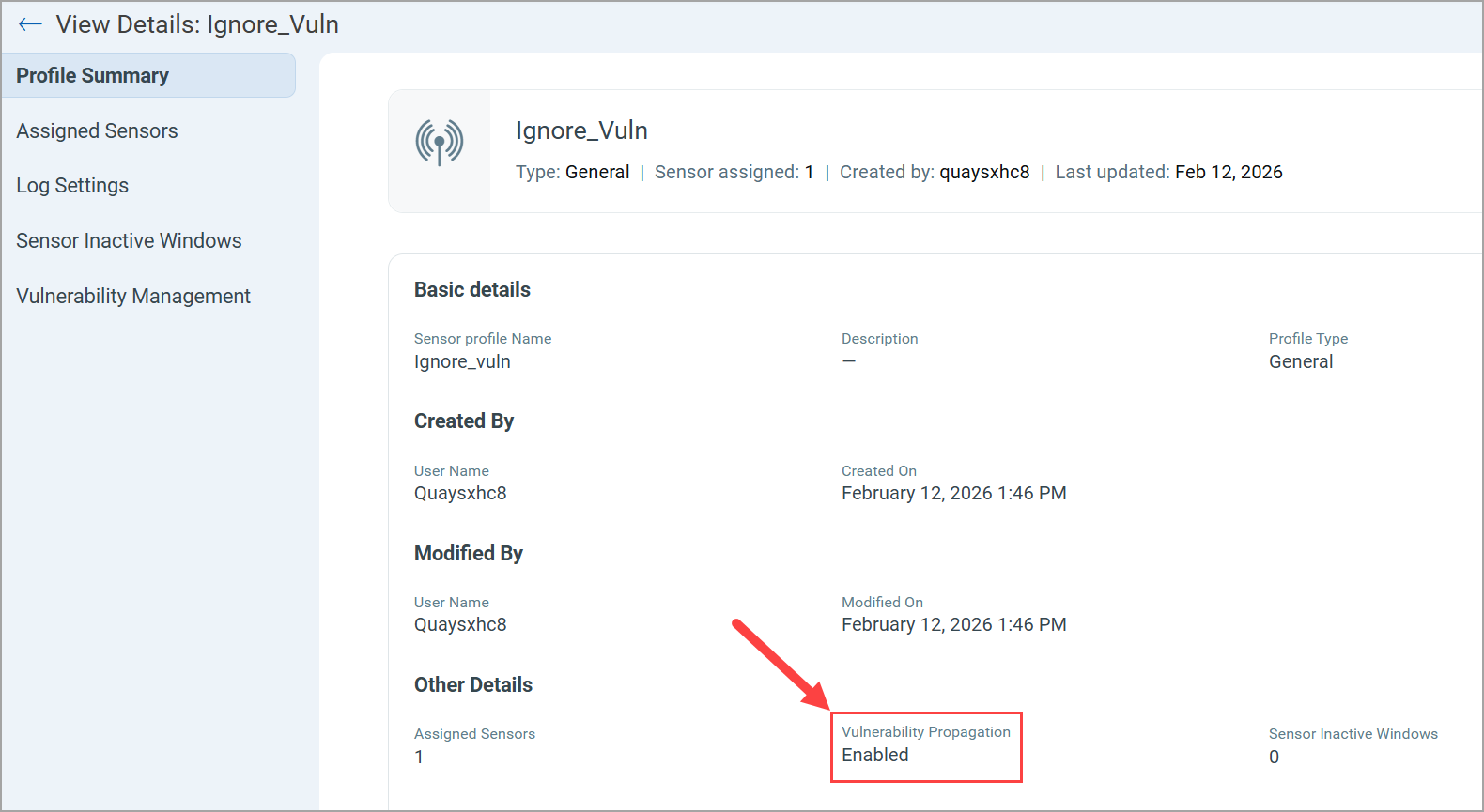
Task: Switch to the Log Settings tab
Action: tap(72, 186)
